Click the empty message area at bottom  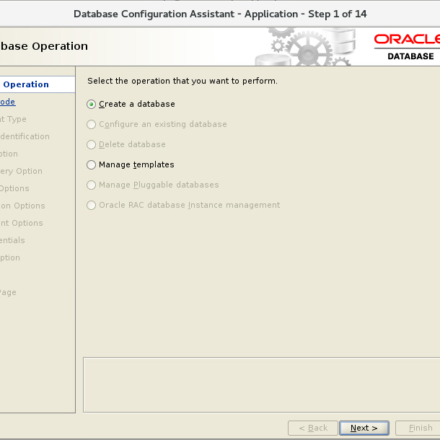tap(262, 385)
